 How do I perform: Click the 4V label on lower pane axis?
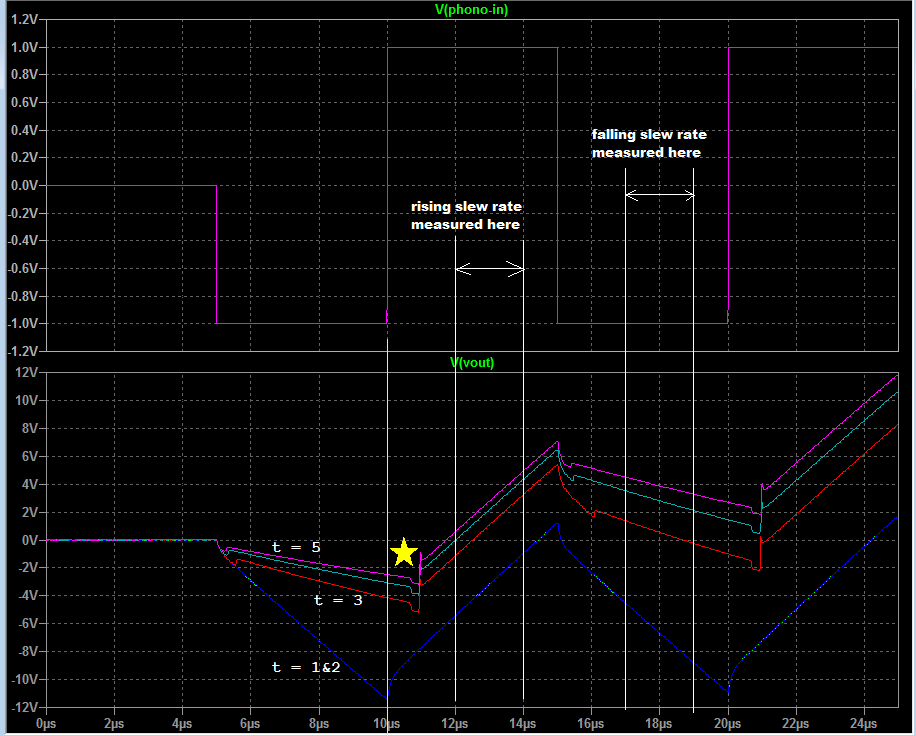(30, 484)
